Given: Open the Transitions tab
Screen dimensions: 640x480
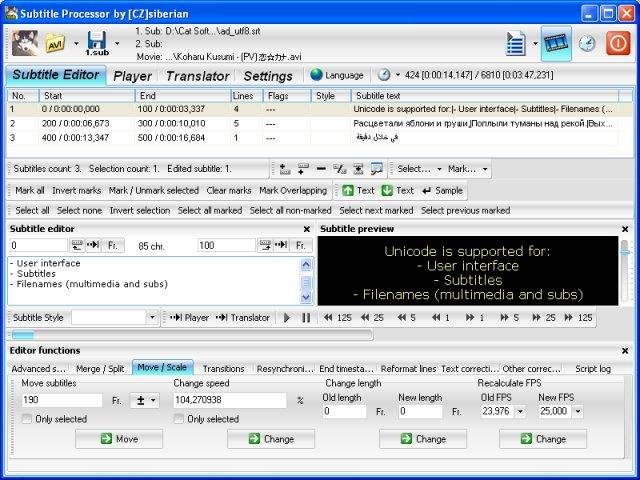Looking at the screenshot, I should point(224,369).
